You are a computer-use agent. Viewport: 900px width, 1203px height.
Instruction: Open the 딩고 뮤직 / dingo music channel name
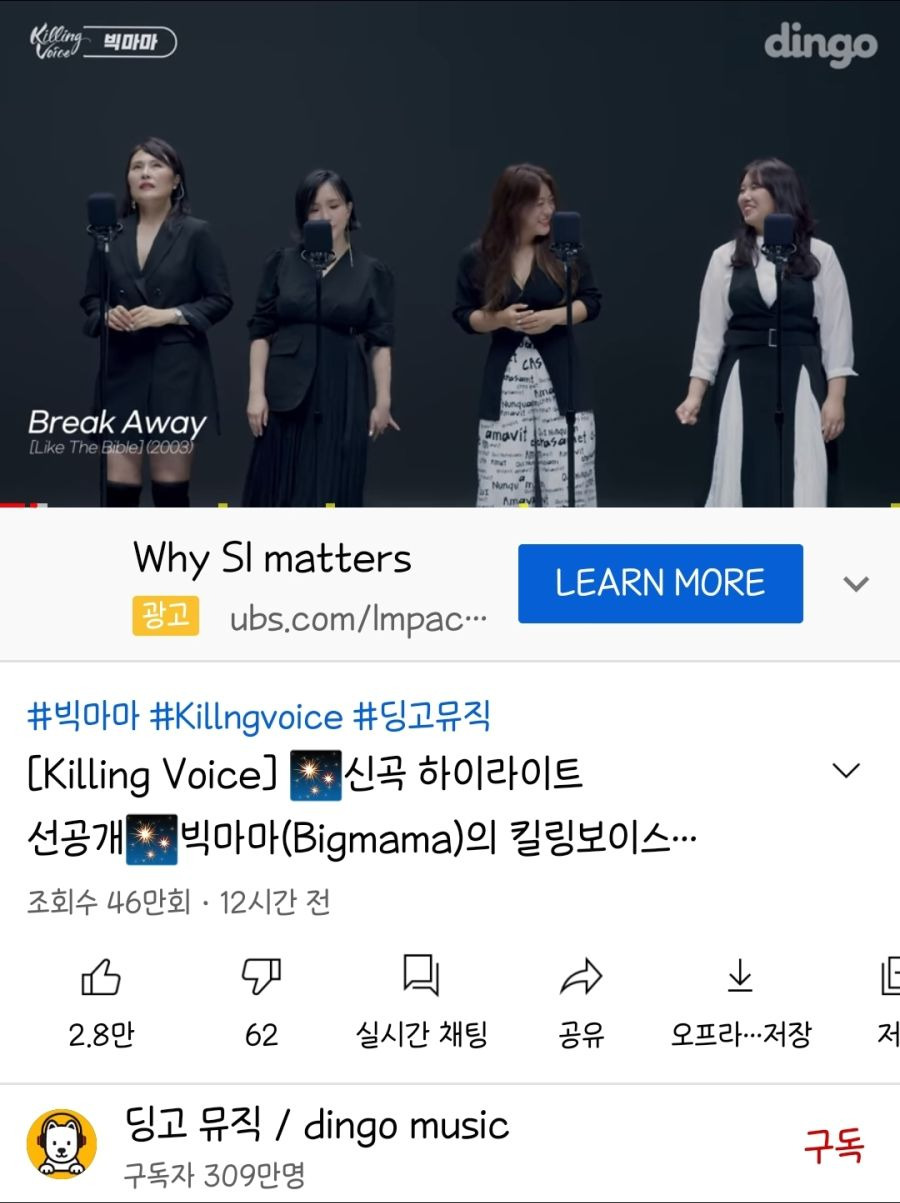(x=317, y=1126)
